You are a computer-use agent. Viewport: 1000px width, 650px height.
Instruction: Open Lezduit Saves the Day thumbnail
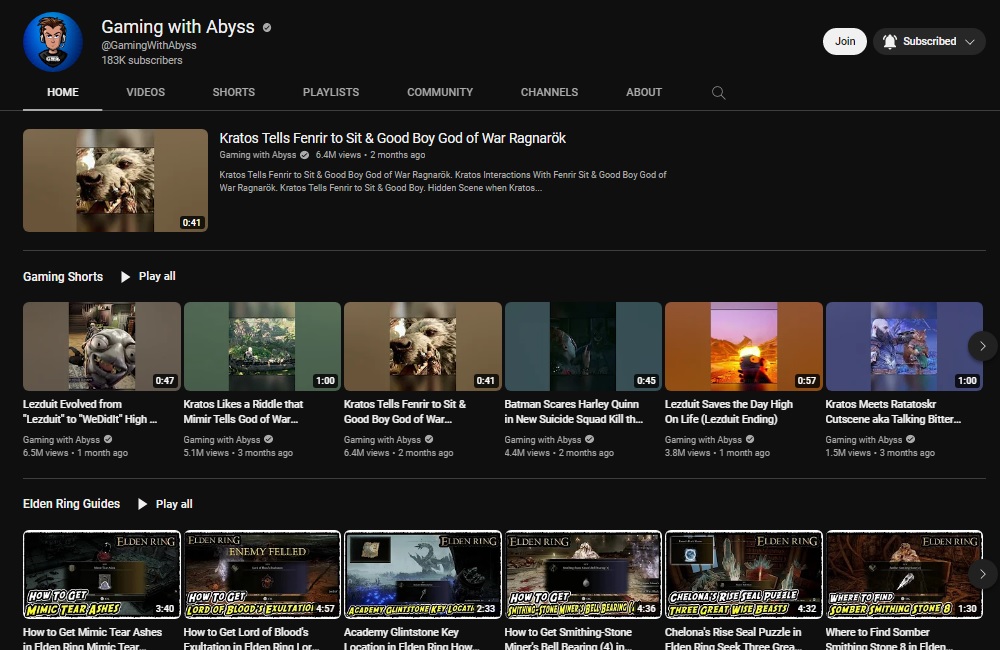744,346
